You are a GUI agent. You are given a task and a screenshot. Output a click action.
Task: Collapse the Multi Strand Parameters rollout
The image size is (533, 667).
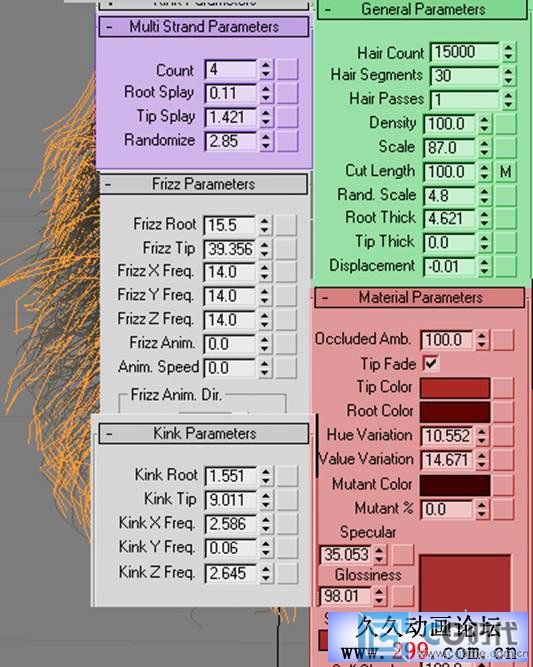[x=204, y=27]
